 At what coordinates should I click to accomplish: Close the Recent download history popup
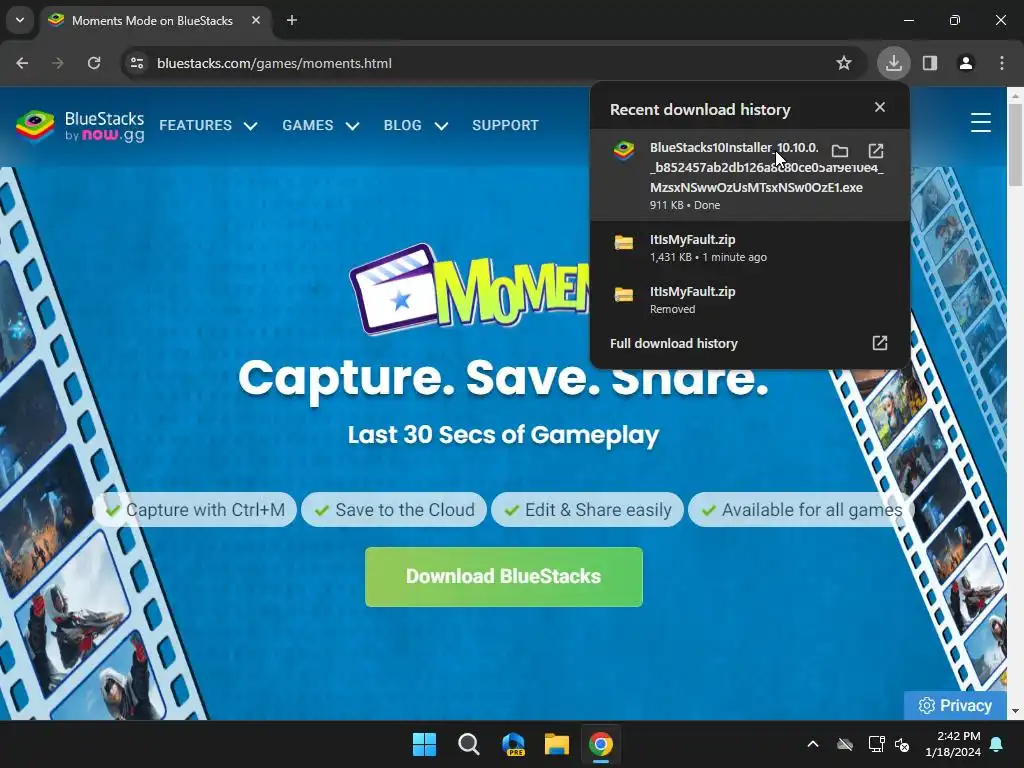pos(880,107)
